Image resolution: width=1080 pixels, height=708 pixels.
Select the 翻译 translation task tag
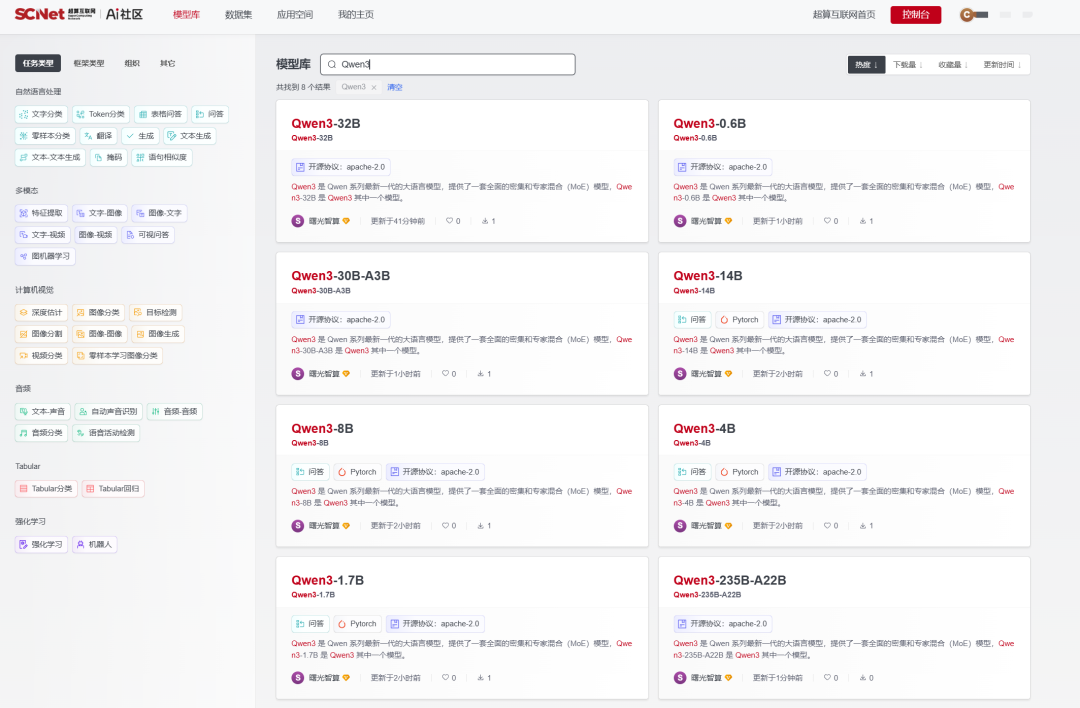98,136
